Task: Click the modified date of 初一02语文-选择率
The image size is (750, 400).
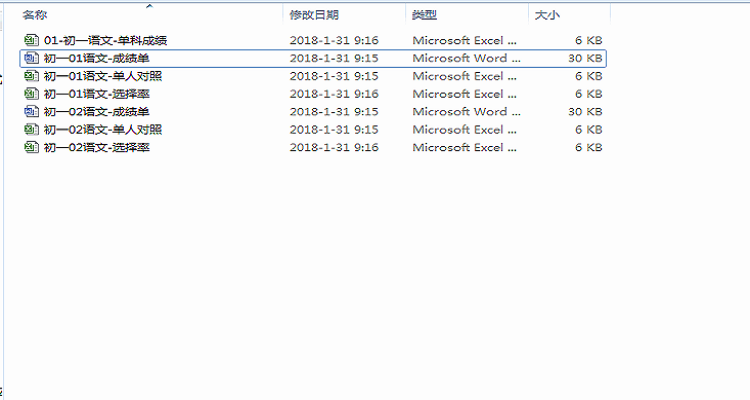Action: (333, 148)
